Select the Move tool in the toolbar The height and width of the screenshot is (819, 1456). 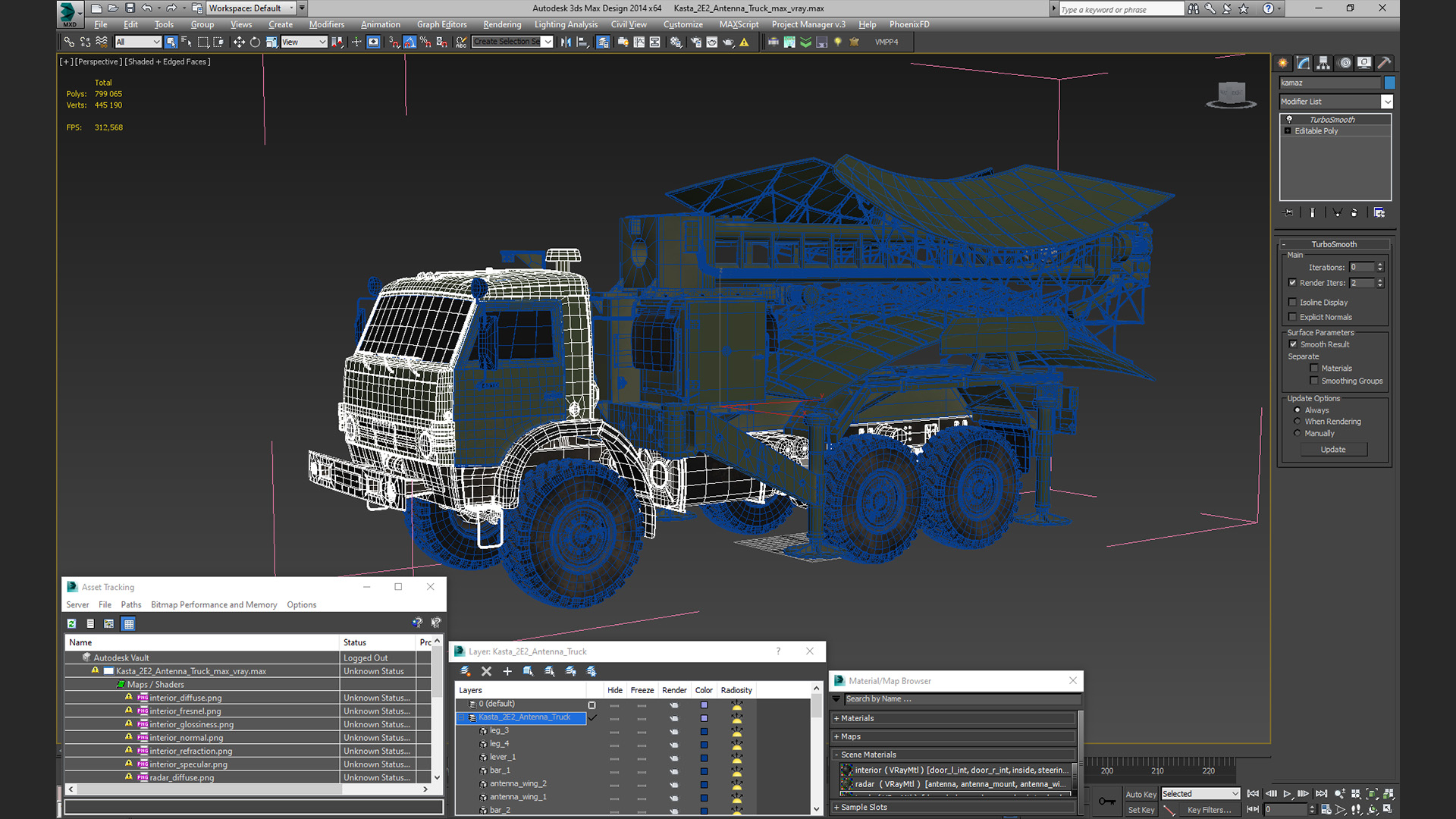coord(239,42)
